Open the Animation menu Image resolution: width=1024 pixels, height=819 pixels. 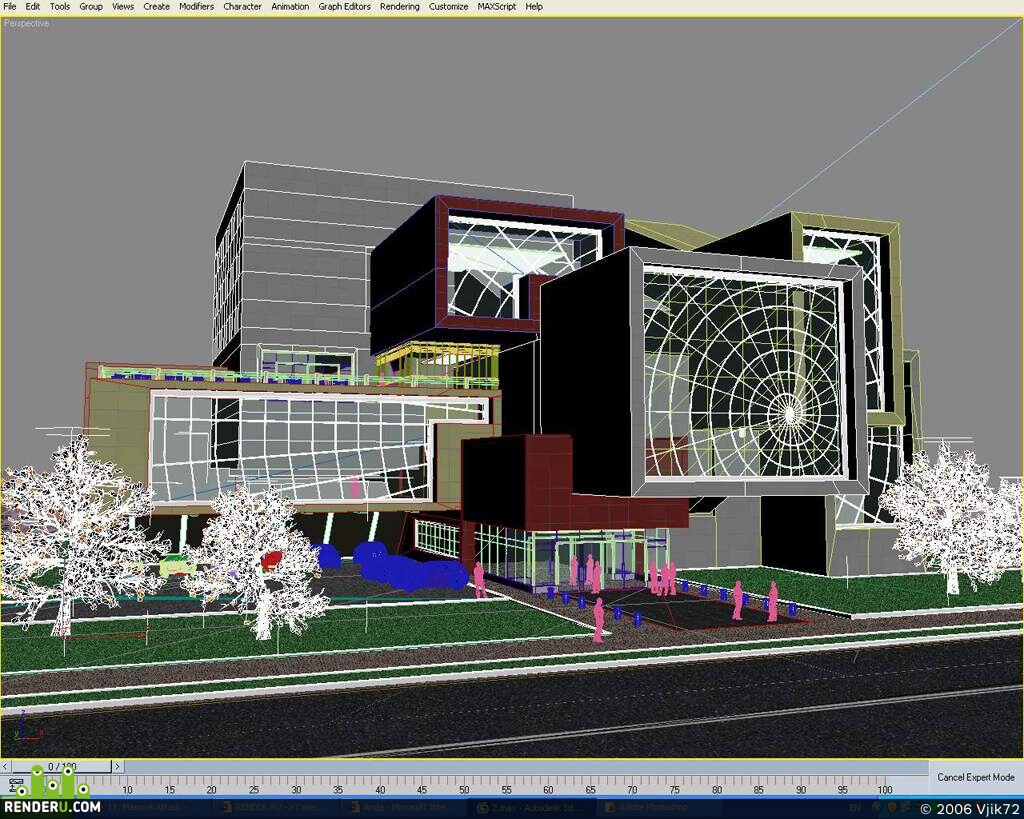click(x=290, y=7)
